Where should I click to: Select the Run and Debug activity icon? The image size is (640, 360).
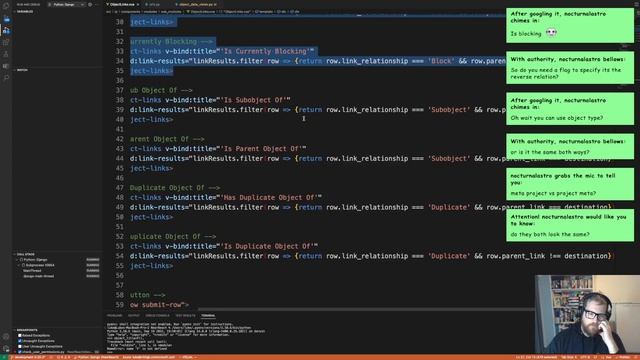[6, 30]
